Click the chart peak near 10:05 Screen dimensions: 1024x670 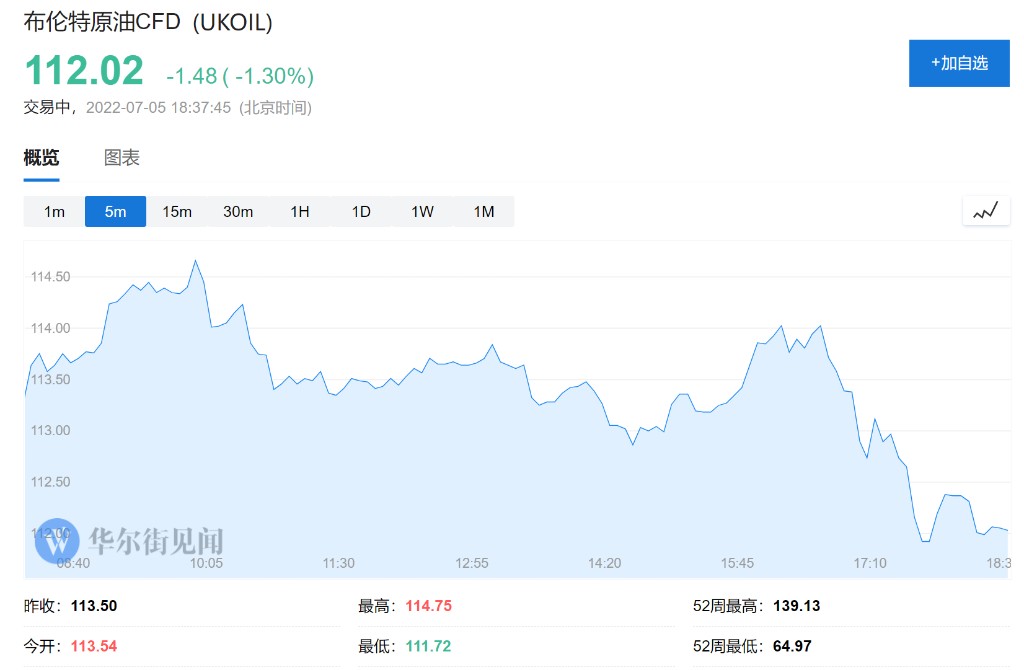coord(195,261)
